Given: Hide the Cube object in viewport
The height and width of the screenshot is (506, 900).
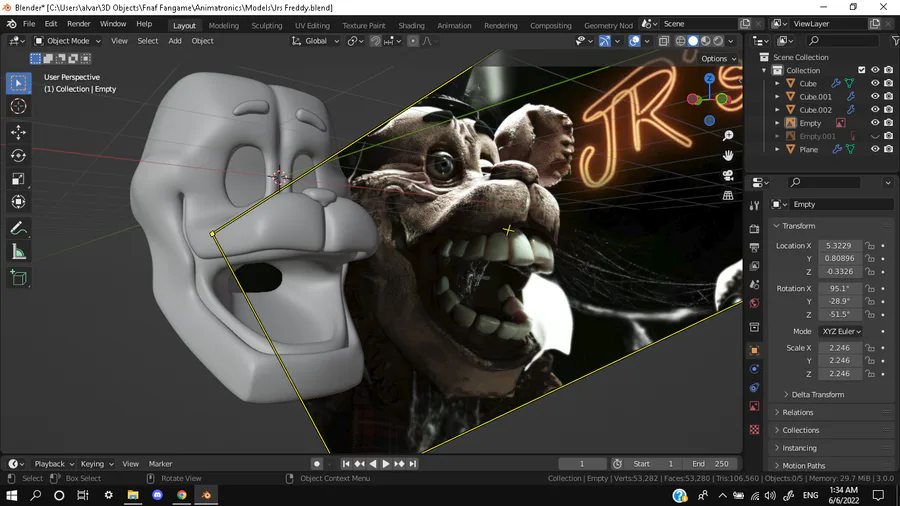Looking at the screenshot, I should pos(875,83).
